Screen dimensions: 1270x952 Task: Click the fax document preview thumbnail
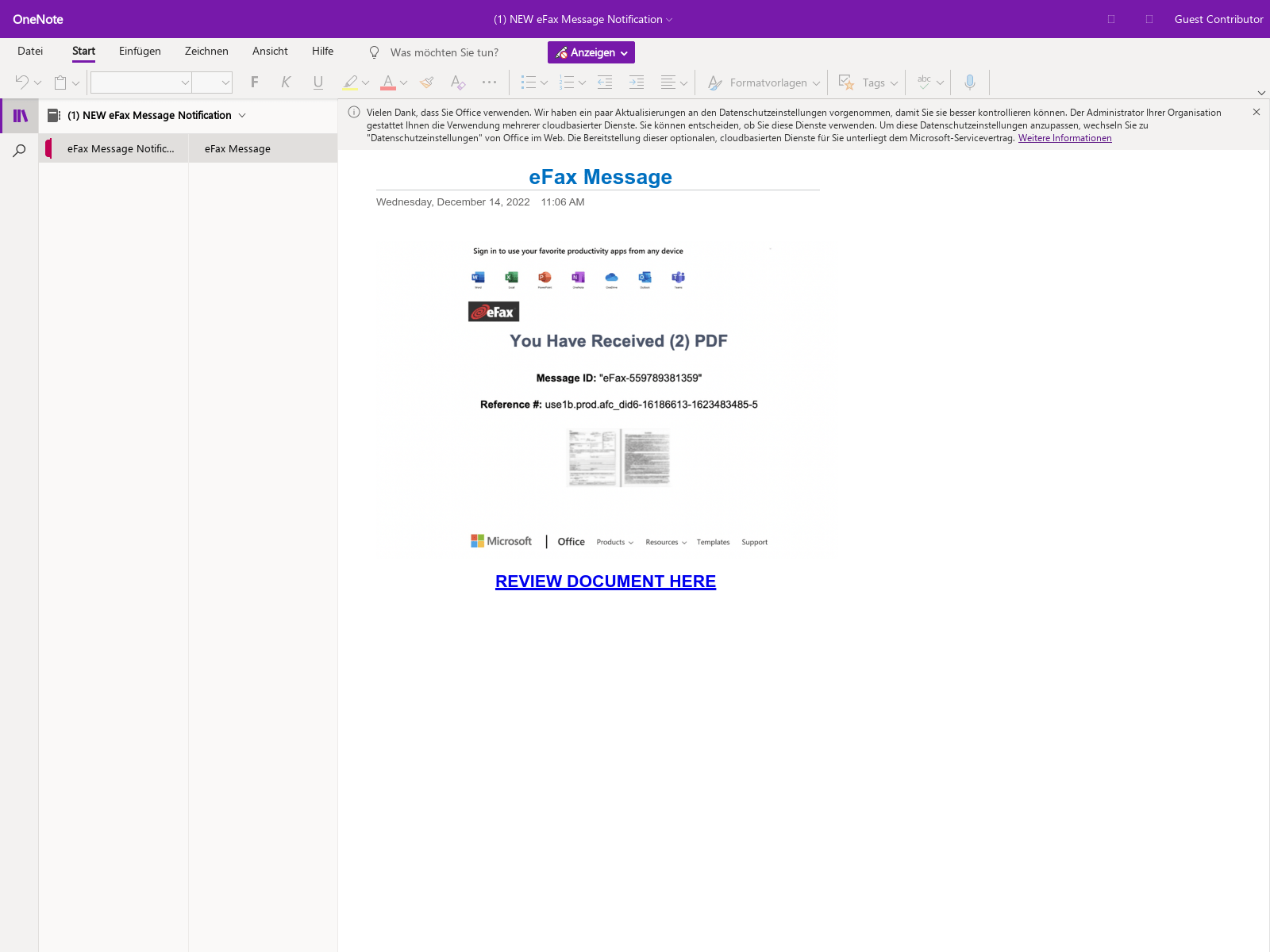tap(619, 458)
